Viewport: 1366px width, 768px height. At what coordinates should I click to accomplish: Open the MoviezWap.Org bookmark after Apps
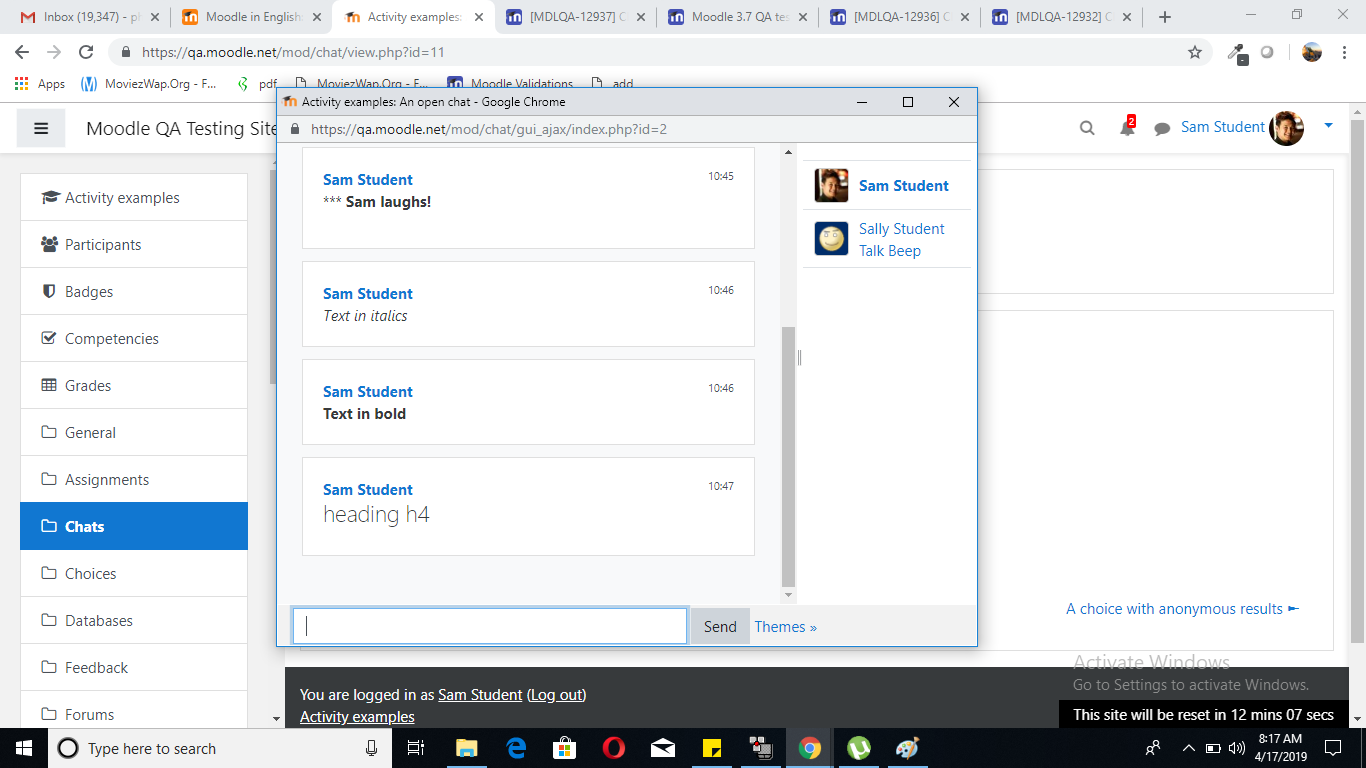point(149,84)
